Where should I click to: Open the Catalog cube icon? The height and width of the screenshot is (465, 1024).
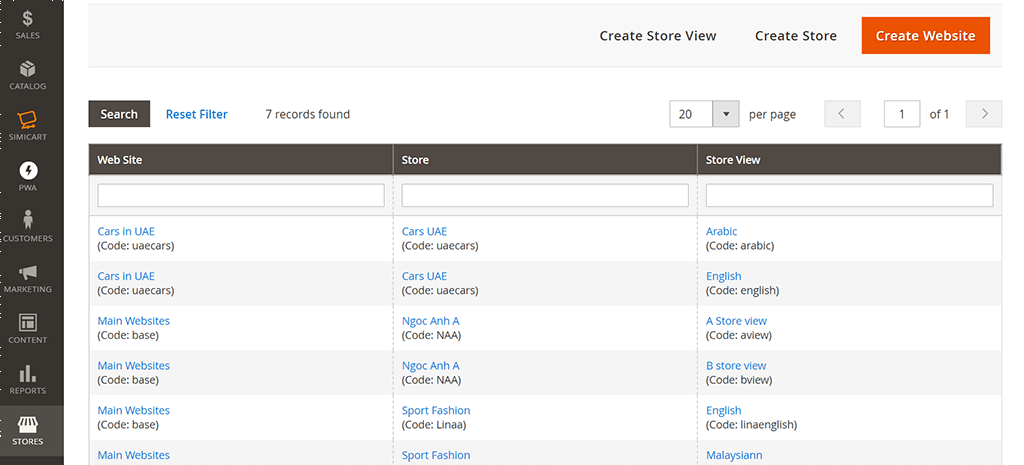[28, 69]
